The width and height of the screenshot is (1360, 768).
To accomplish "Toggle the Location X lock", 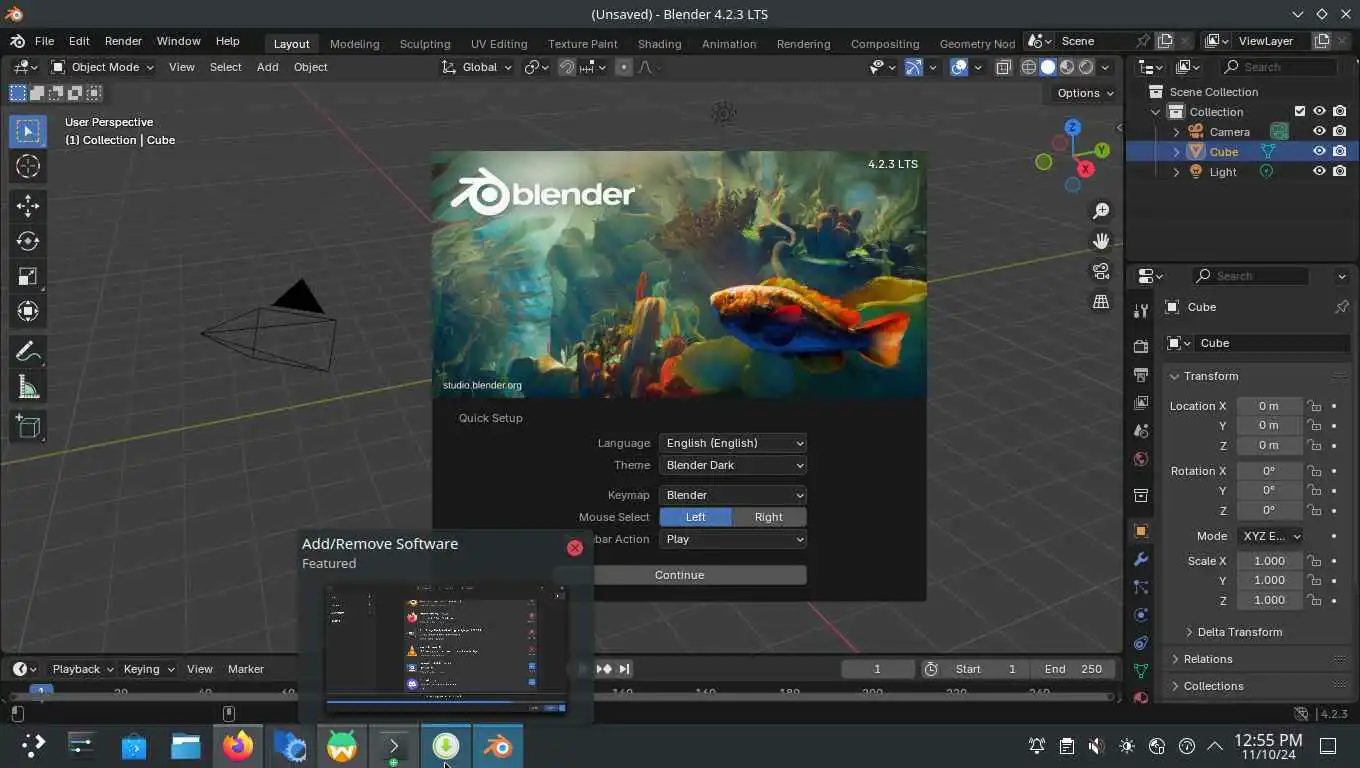I will point(1314,406).
